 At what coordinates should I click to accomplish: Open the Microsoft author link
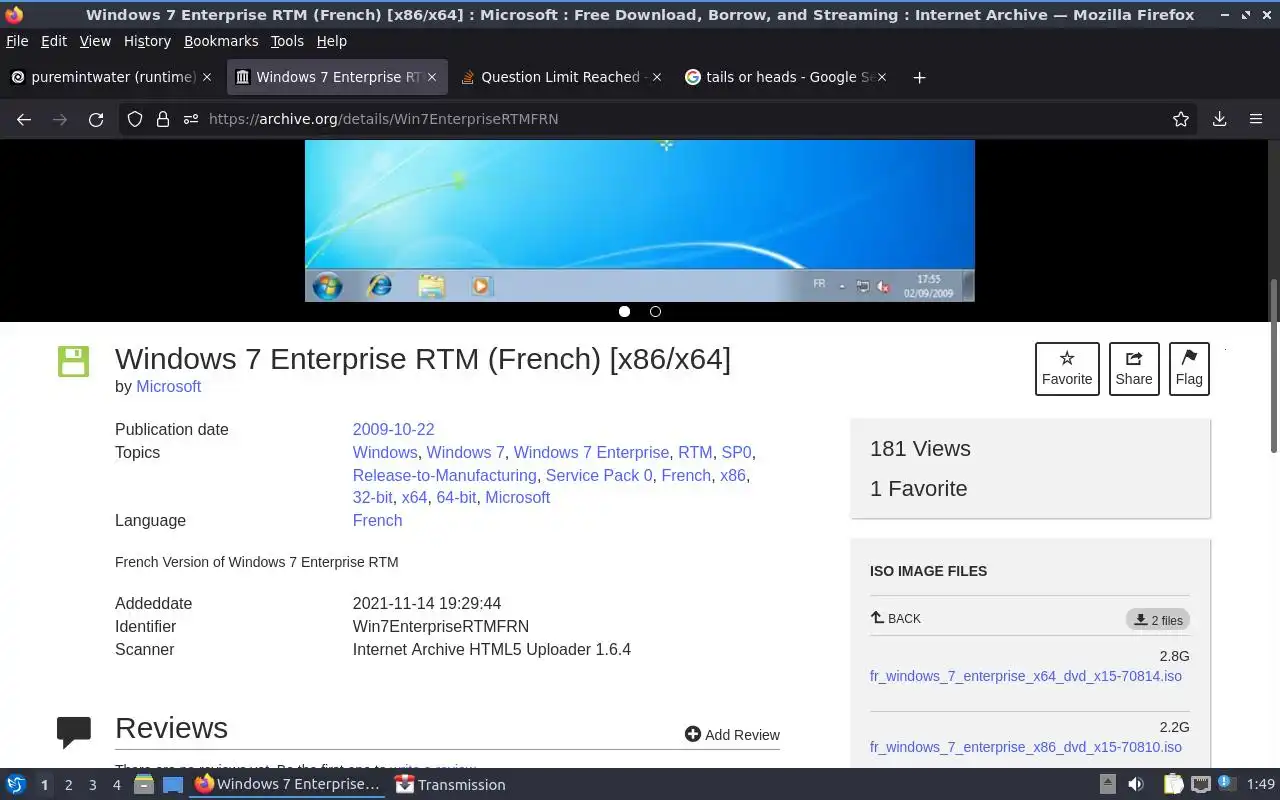(x=169, y=386)
